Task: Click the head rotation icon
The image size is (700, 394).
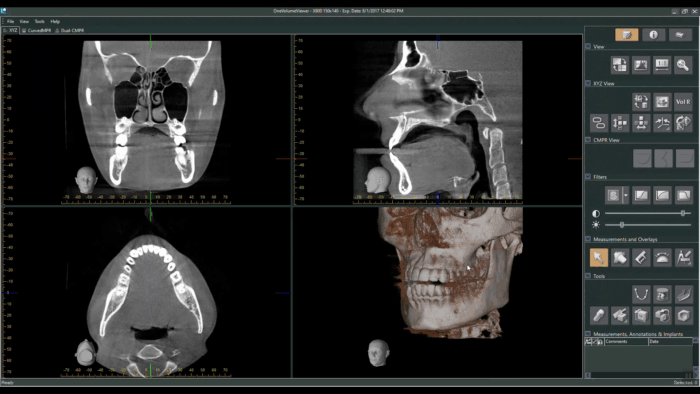Action: click(683, 123)
